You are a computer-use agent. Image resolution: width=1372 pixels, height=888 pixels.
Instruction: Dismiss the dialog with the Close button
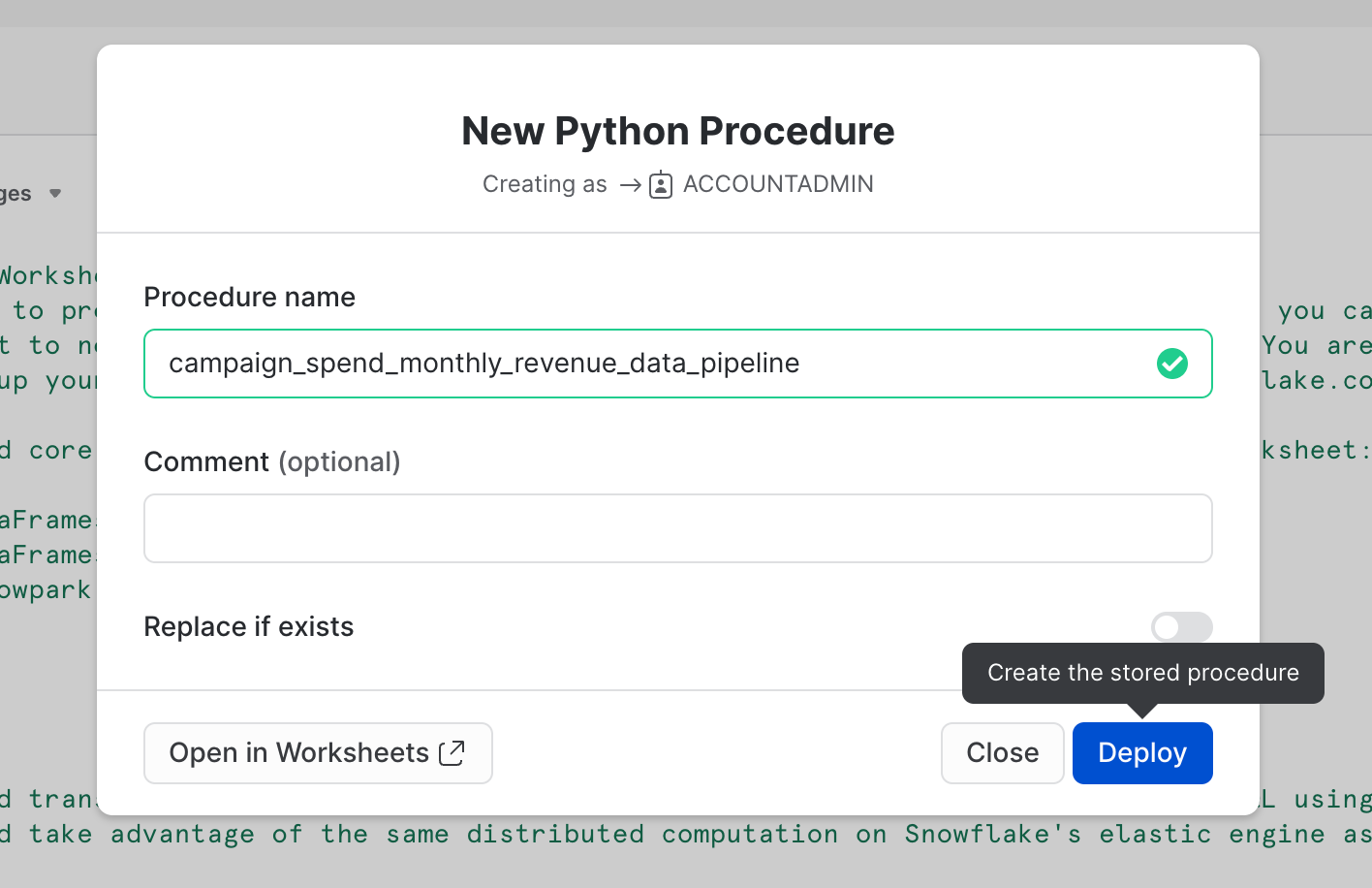coord(1002,752)
